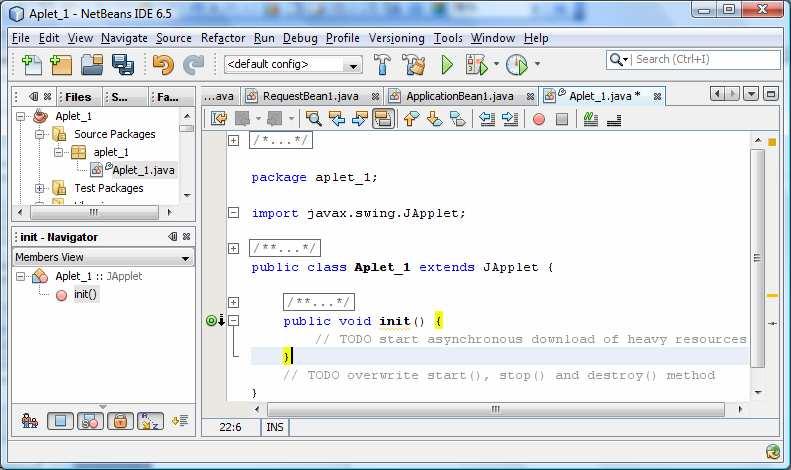The width and height of the screenshot is (791, 470).
Task: Build main project with hammer icon
Action: click(382, 65)
